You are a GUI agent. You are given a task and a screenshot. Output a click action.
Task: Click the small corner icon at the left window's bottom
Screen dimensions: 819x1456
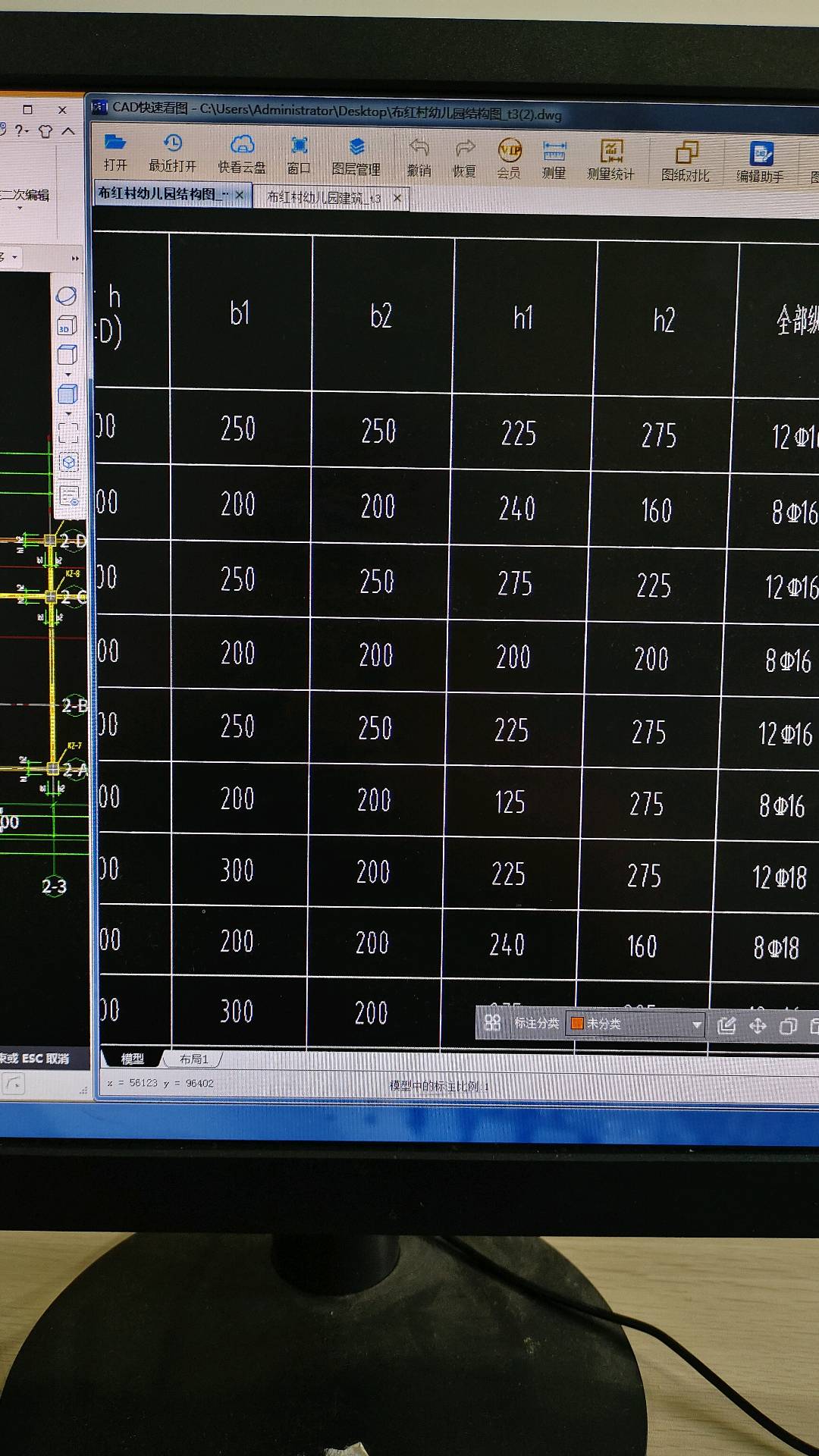13,1085
